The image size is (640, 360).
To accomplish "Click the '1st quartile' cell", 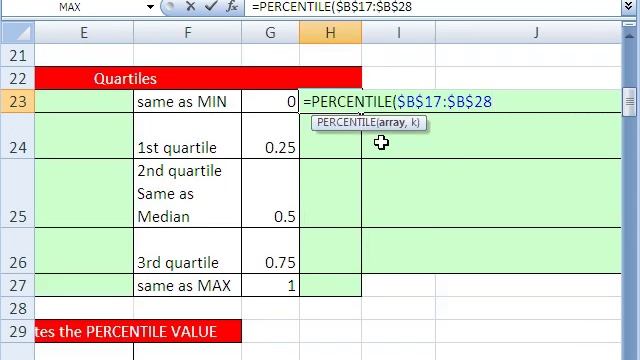I will coord(187,136).
